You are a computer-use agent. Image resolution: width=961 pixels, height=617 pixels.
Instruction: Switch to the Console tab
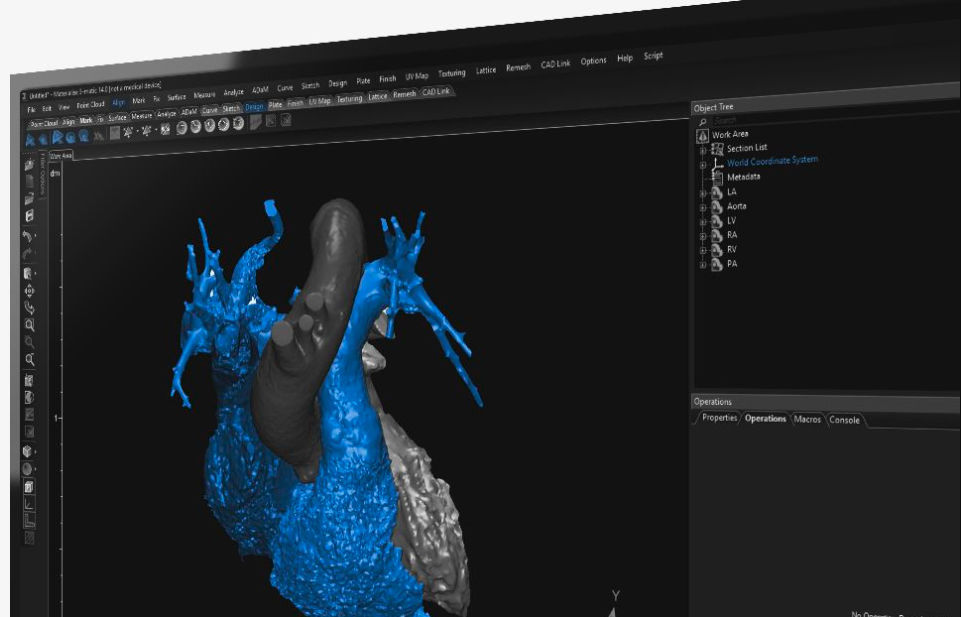point(843,421)
